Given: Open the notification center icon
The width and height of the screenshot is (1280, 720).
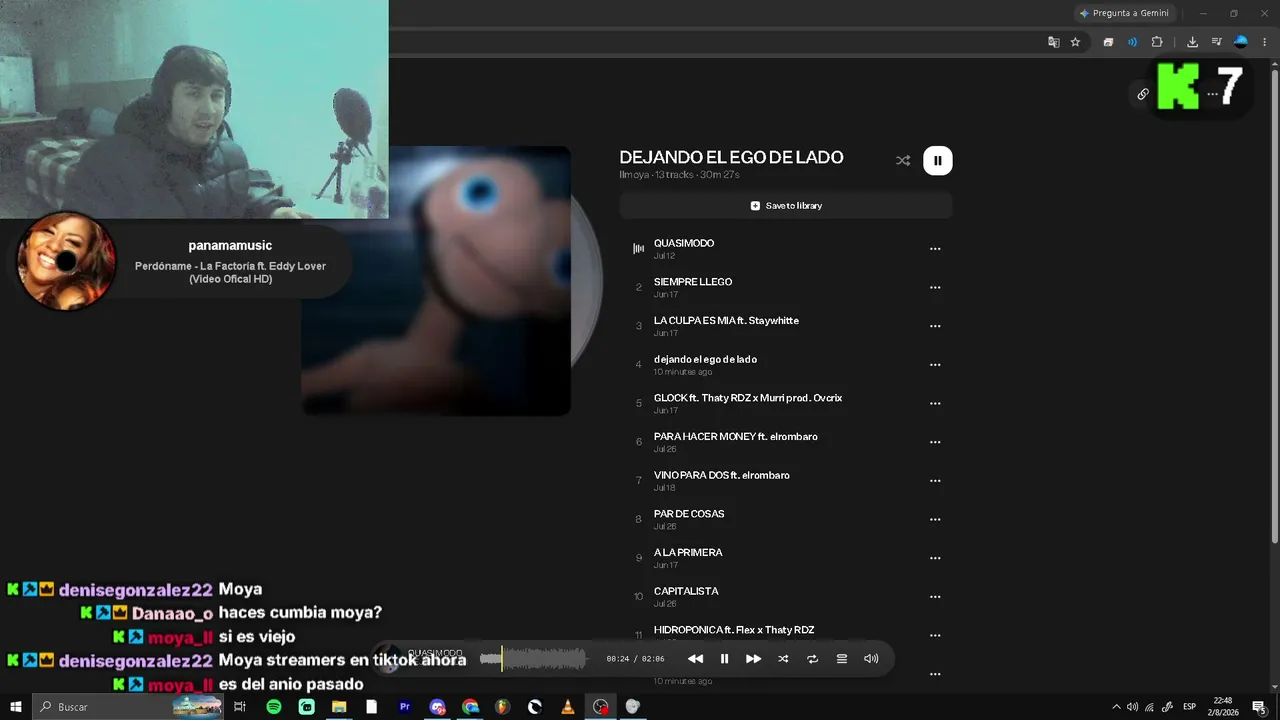Looking at the screenshot, I should [x=1259, y=707].
